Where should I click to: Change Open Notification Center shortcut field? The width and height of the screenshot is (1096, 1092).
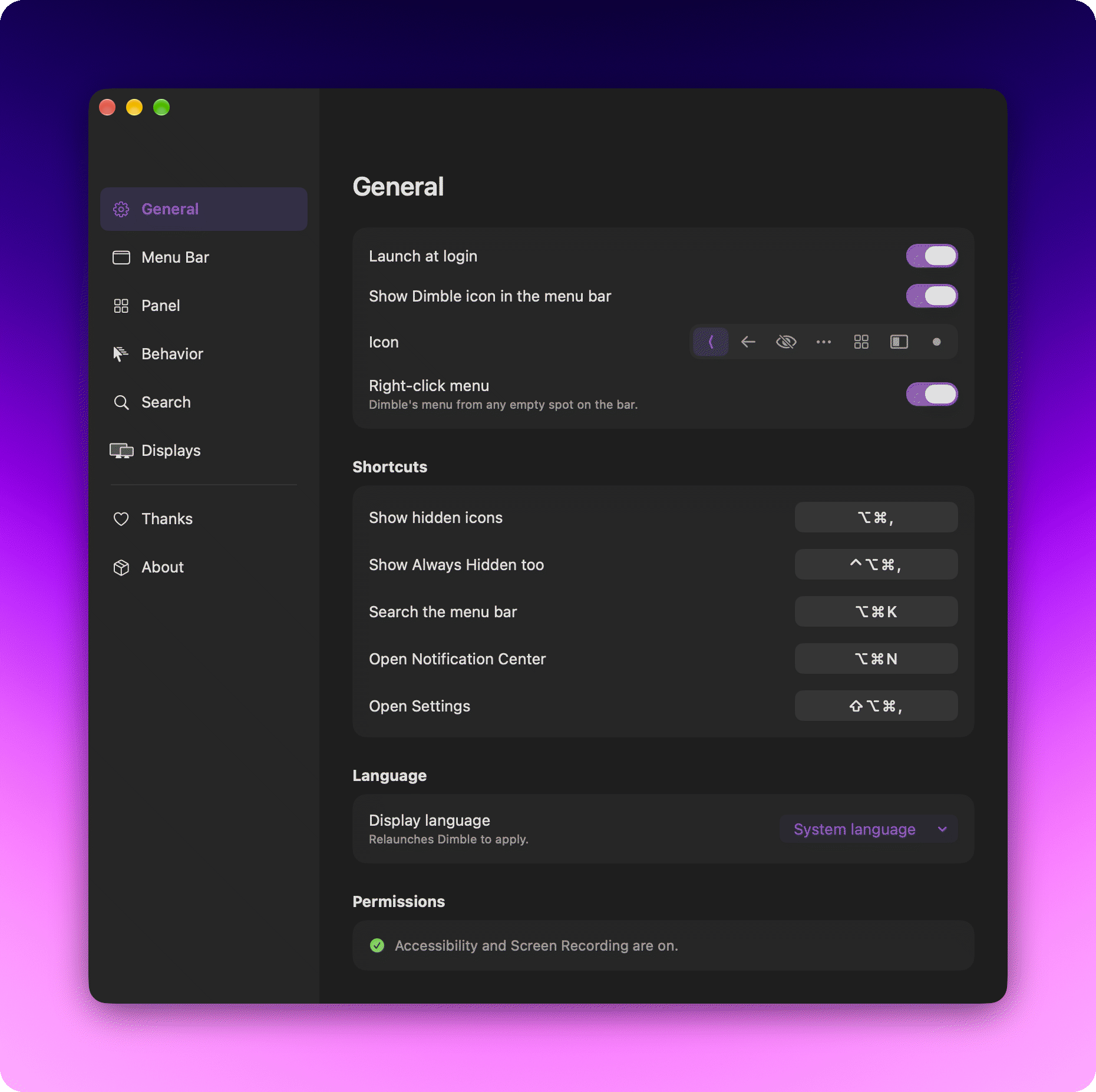(x=876, y=658)
